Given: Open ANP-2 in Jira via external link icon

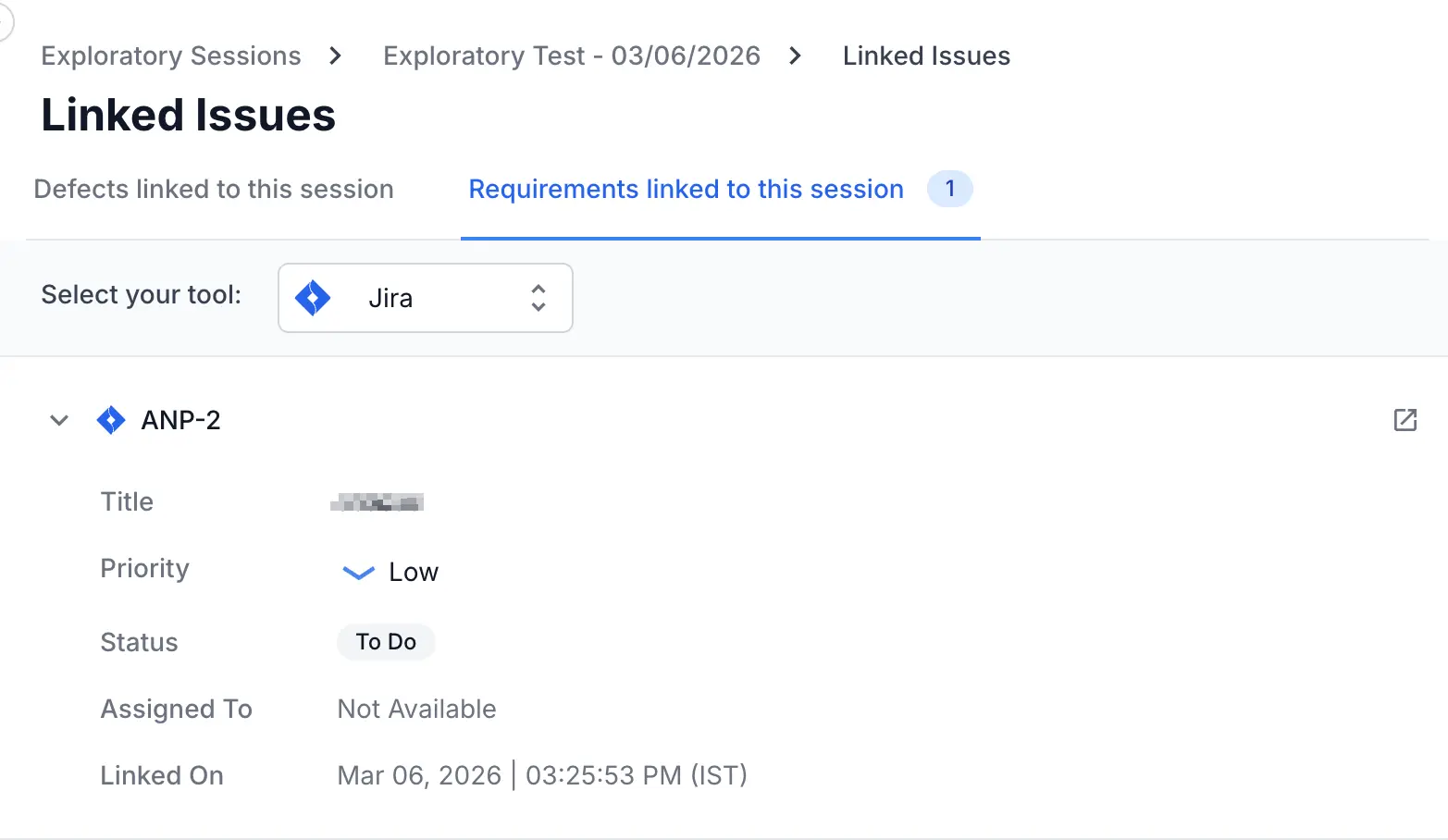Looking at the screenshot, I should click(x=1405, y=420).
